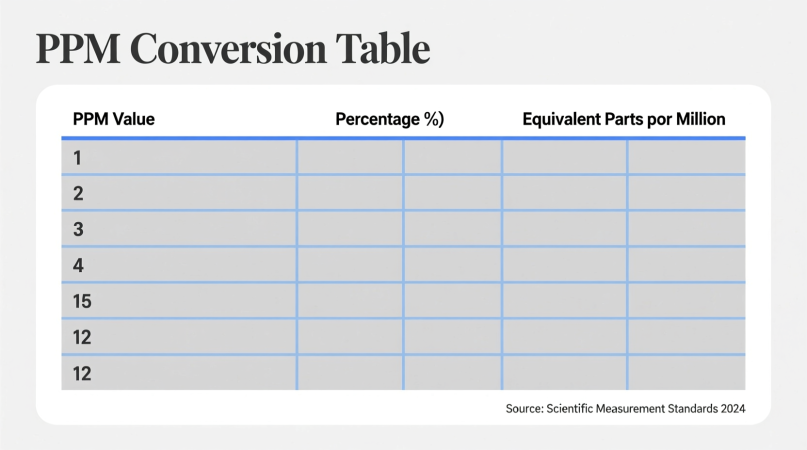Select the bottom row's PPM value 12 cell
This screenshot has height=450, width=807.
[x=179, y=373]
